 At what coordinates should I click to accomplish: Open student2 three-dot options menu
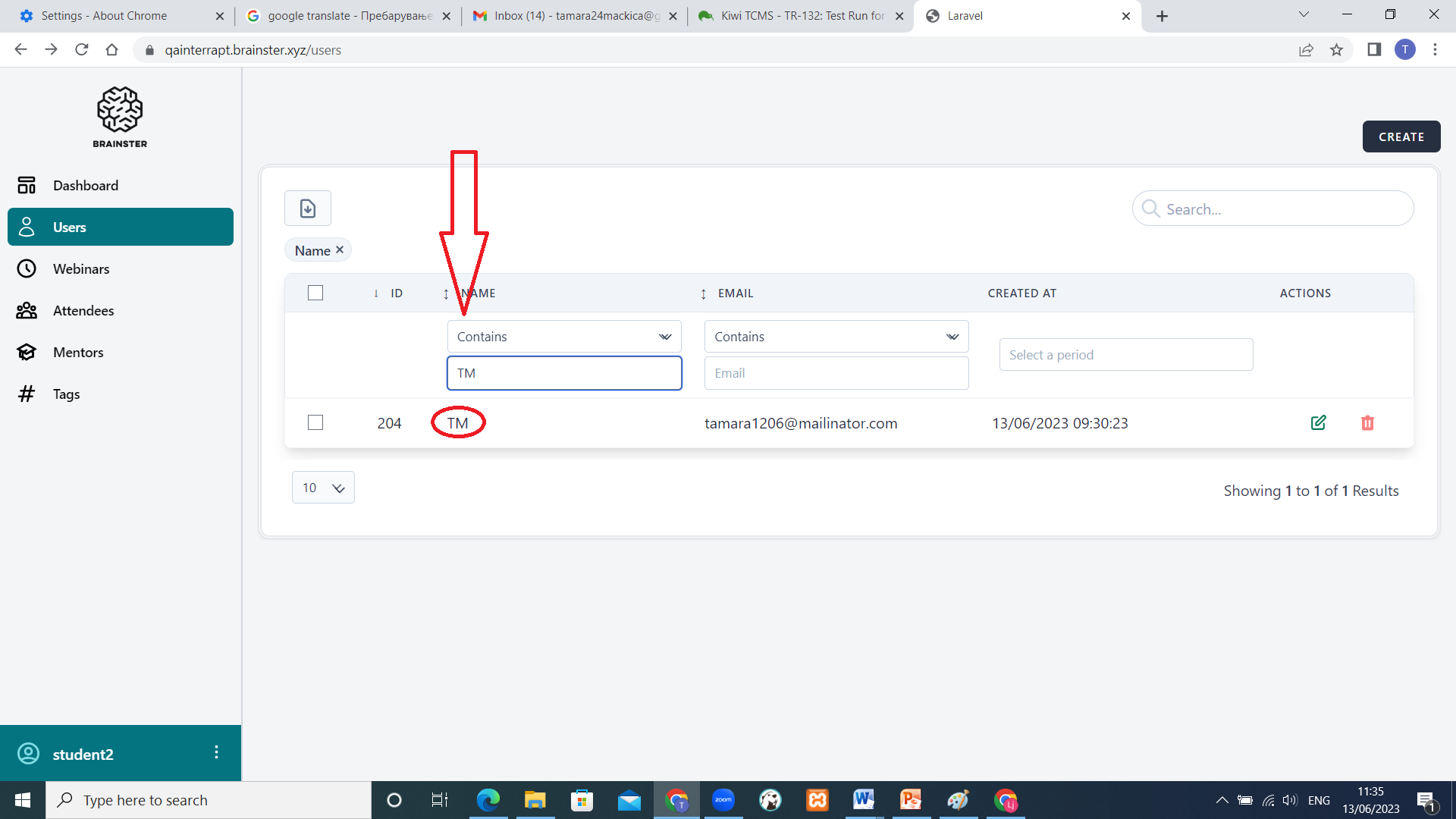point(216,752)
